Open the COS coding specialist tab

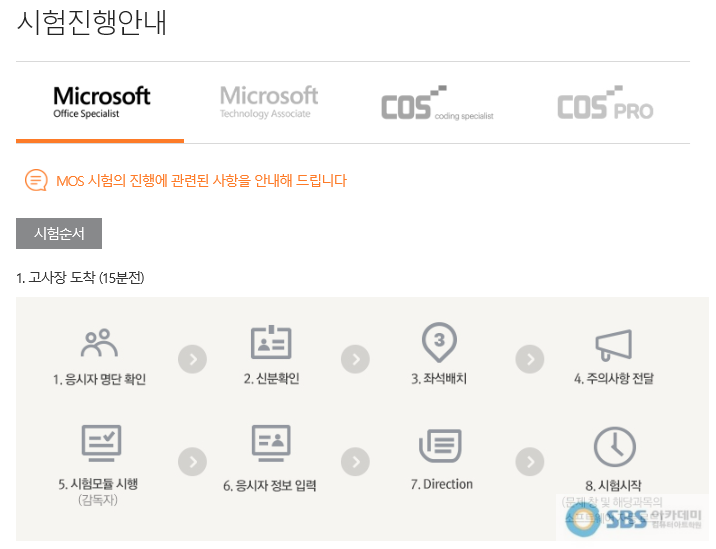(437, 103)
